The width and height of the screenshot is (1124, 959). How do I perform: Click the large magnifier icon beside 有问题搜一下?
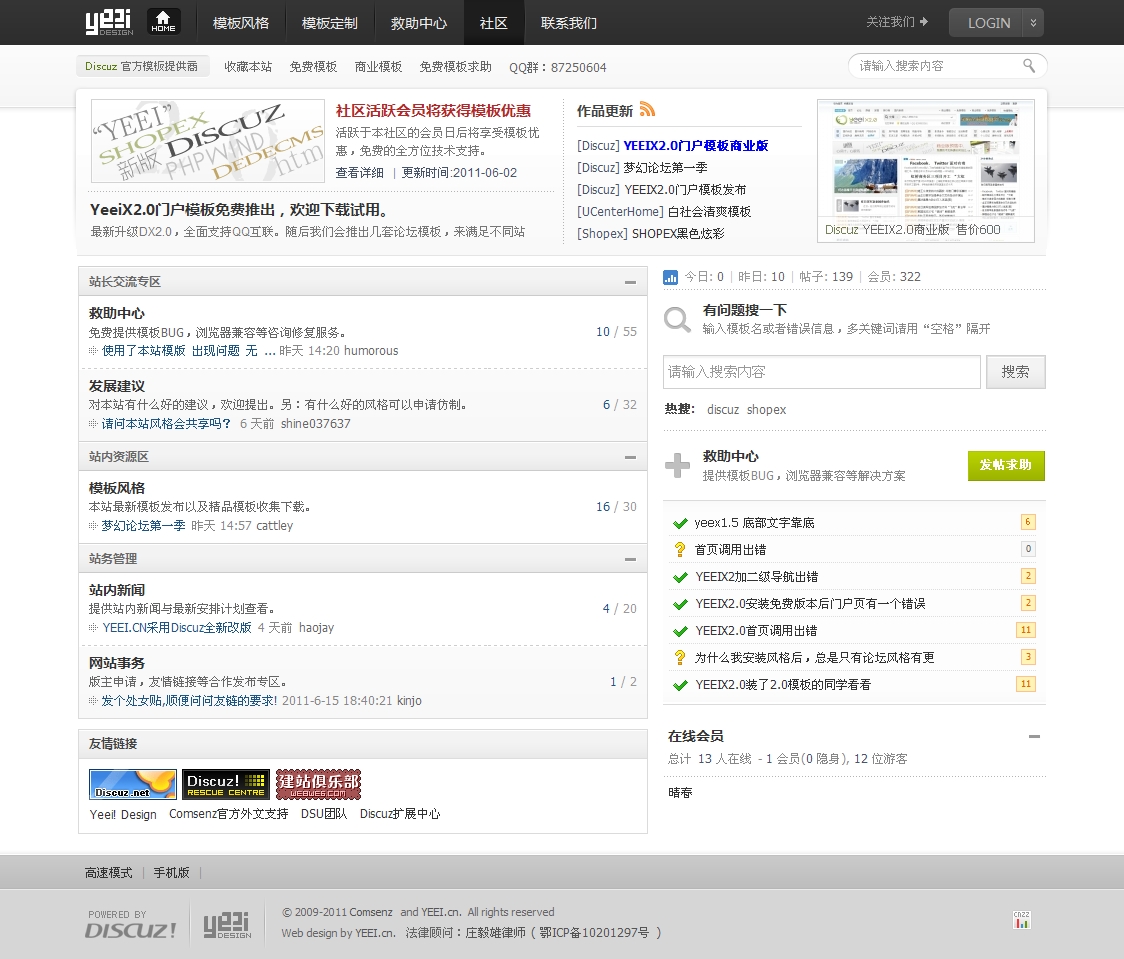click(677, 319)
